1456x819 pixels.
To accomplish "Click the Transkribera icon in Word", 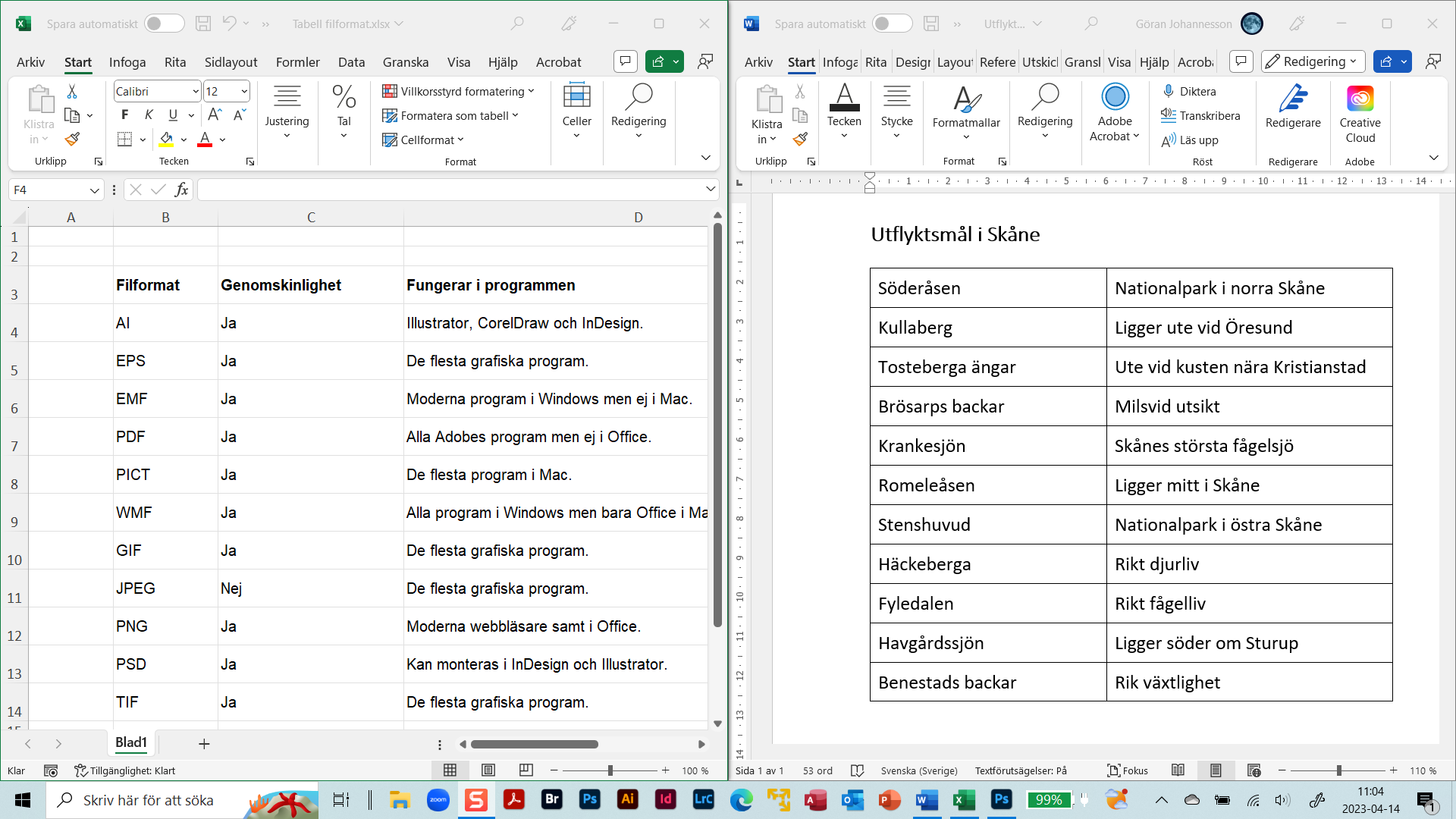I will click(x=1169, y=115).
